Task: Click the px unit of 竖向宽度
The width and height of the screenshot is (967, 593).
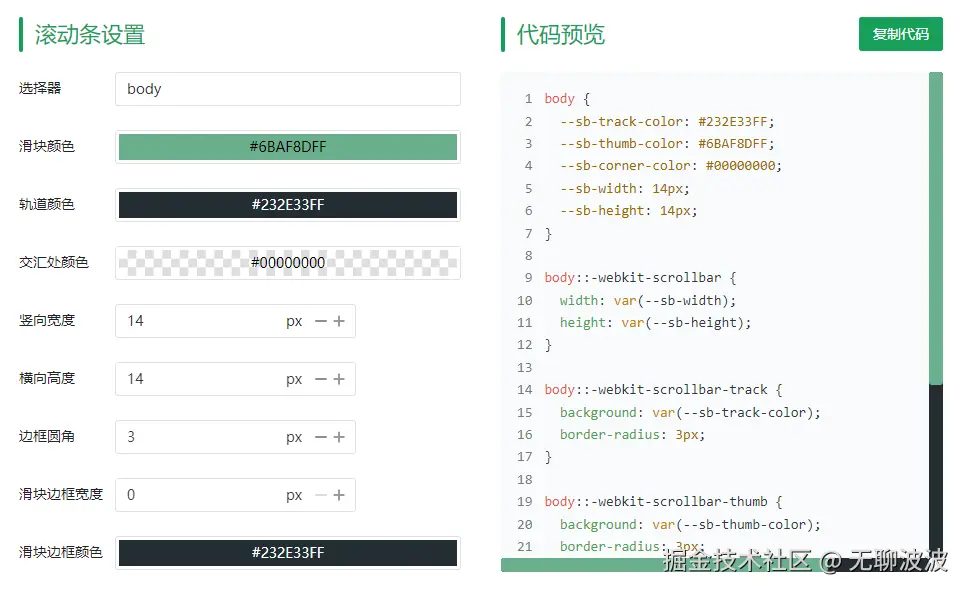Action: (294, 321)
